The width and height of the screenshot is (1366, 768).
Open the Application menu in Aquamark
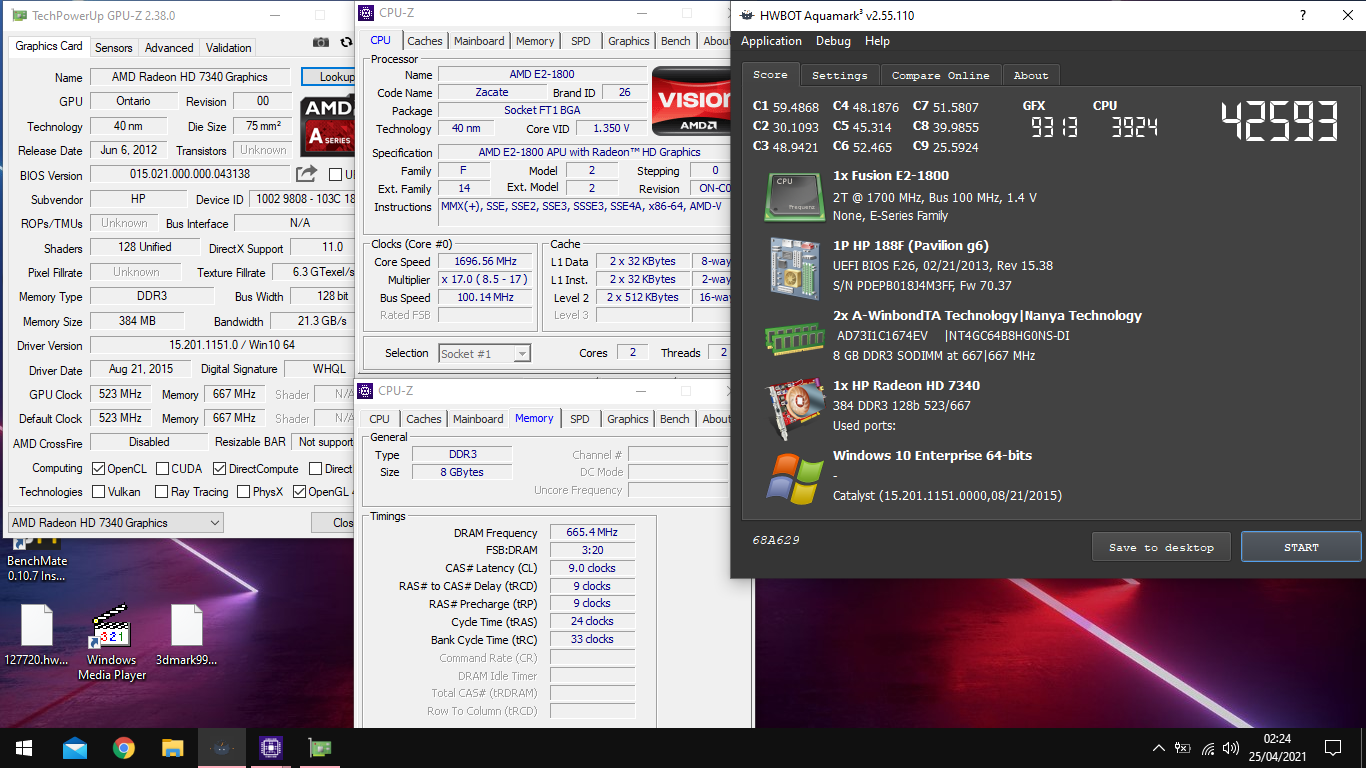771,41
